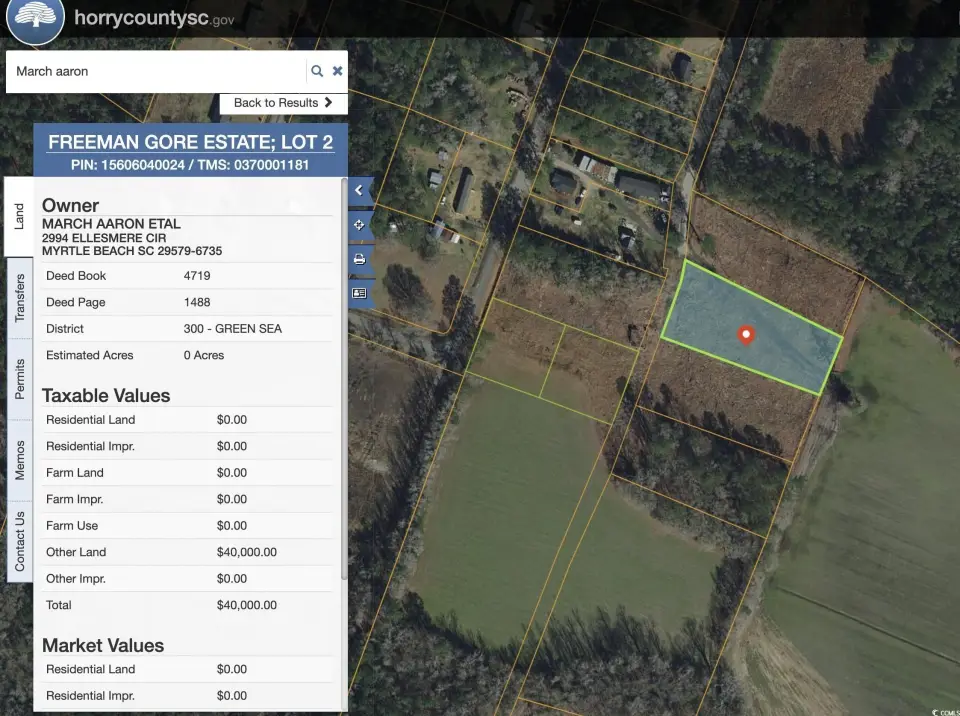Open the Memos tab

click(19, 459)
